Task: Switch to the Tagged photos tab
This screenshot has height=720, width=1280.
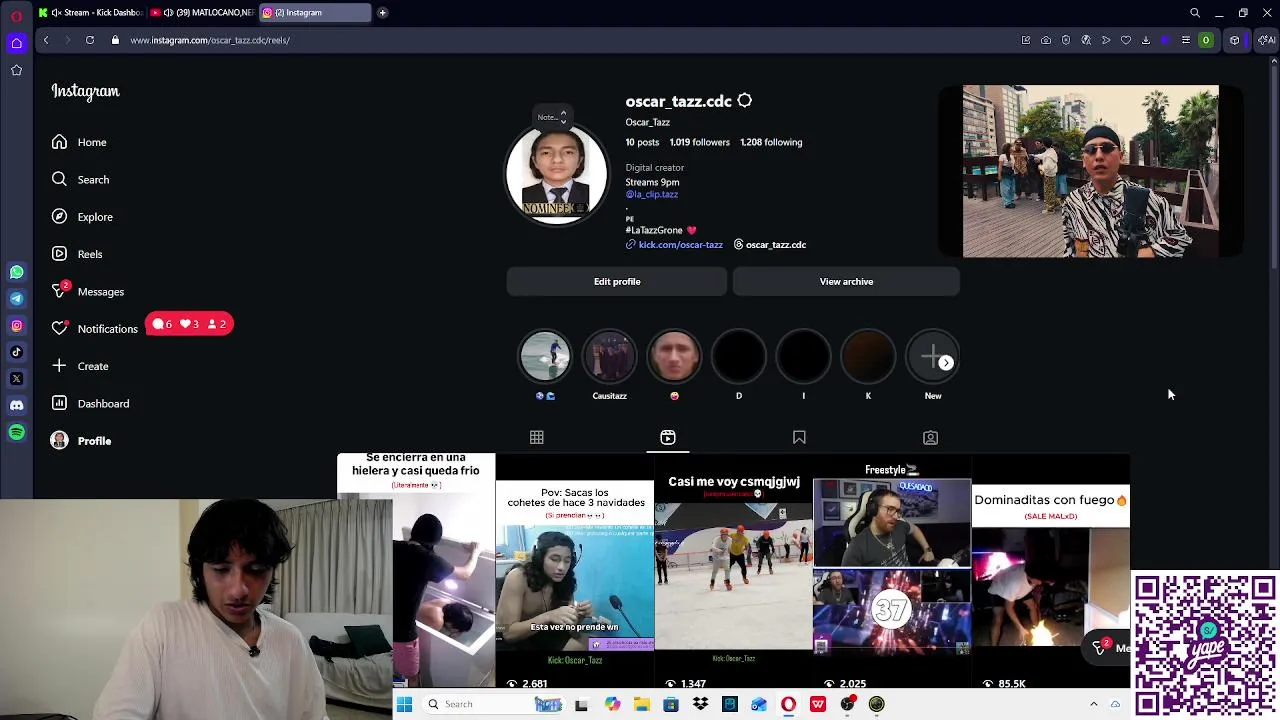Action: pyautogui.click(x=930, y=437)
